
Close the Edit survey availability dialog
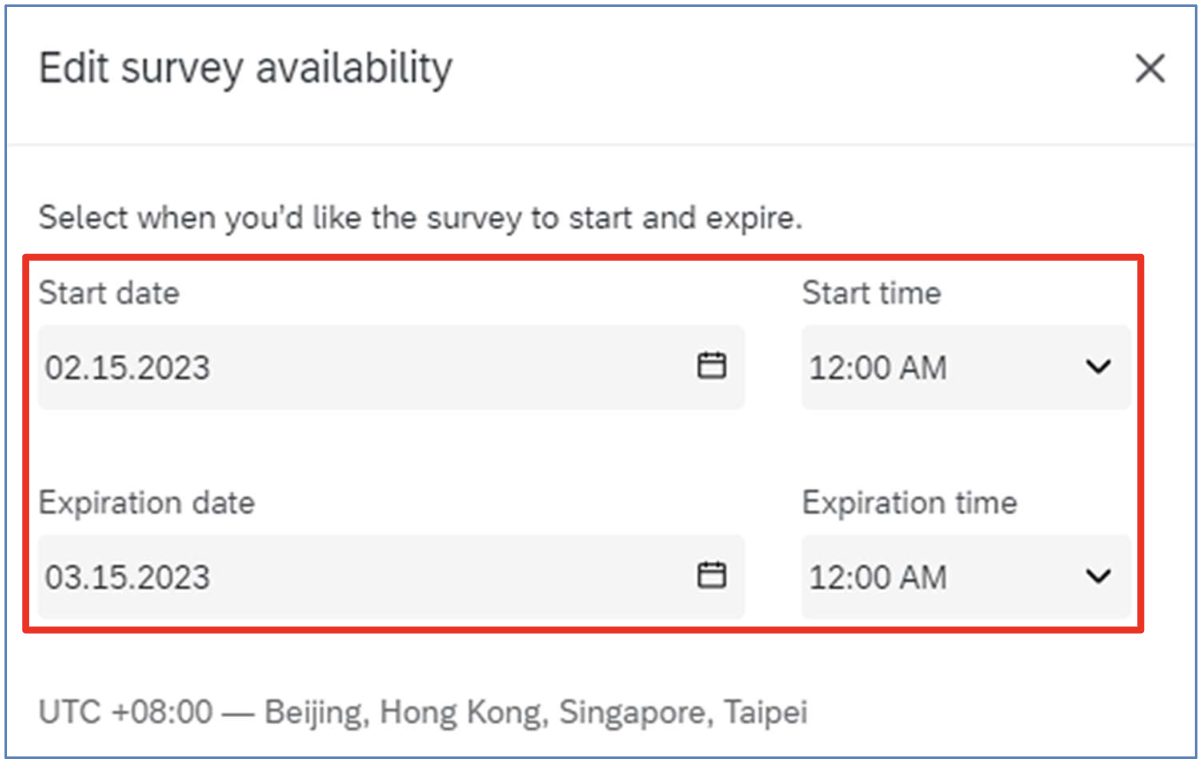(x=1150, y=69)
